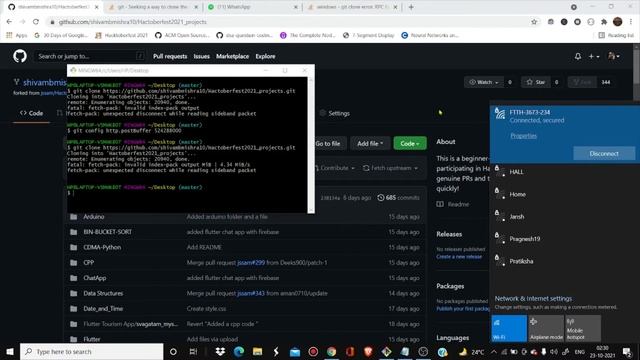Viewport: 640px width, 360px height.
Task: Expand the Fetch upstream dropdown
Action: pos(390,168)
